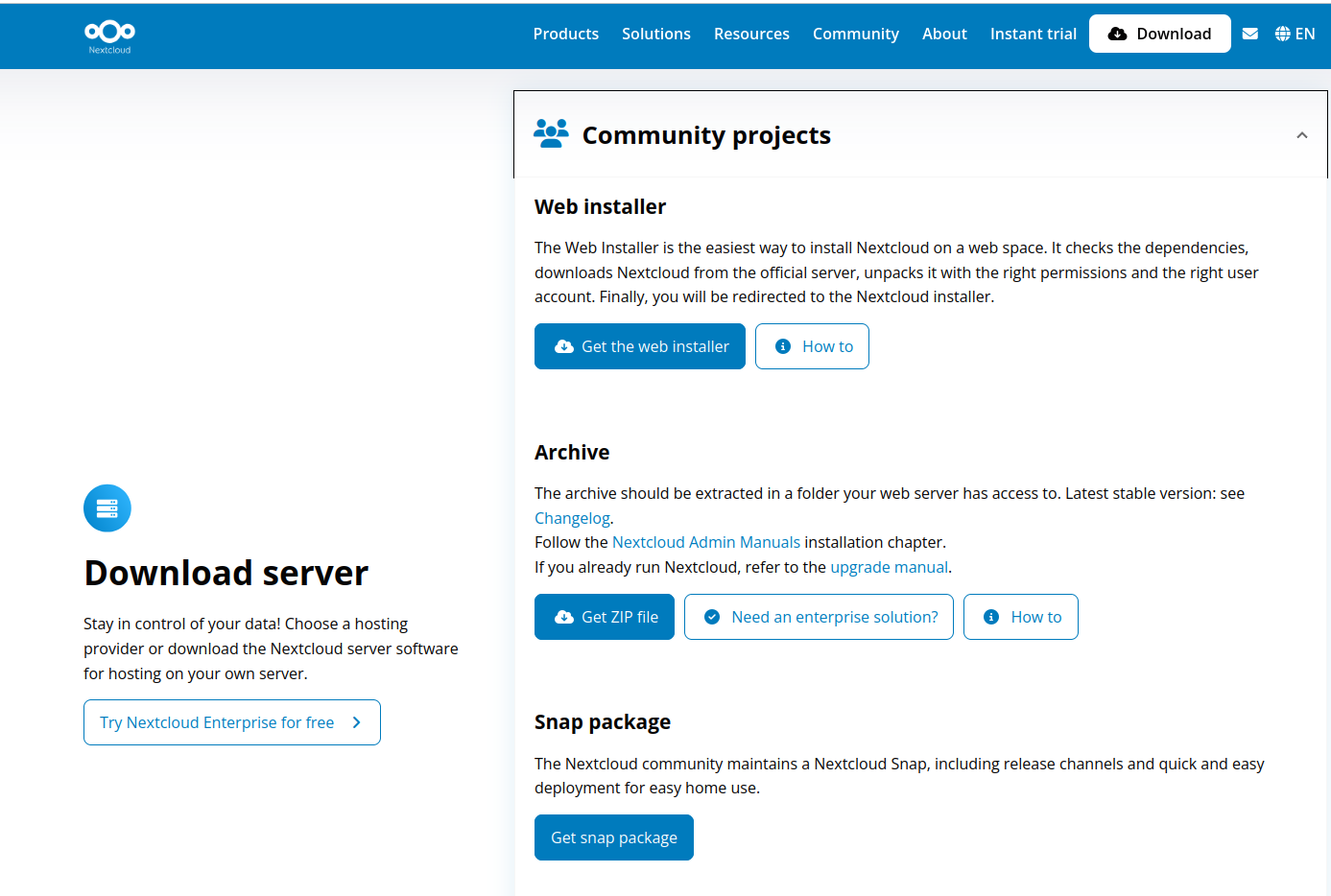Image resolution: width=1331 pixels, height=896 pixels.
Task: Open Nextcloud Admin Manuals link
Action: tap(706, 542)
